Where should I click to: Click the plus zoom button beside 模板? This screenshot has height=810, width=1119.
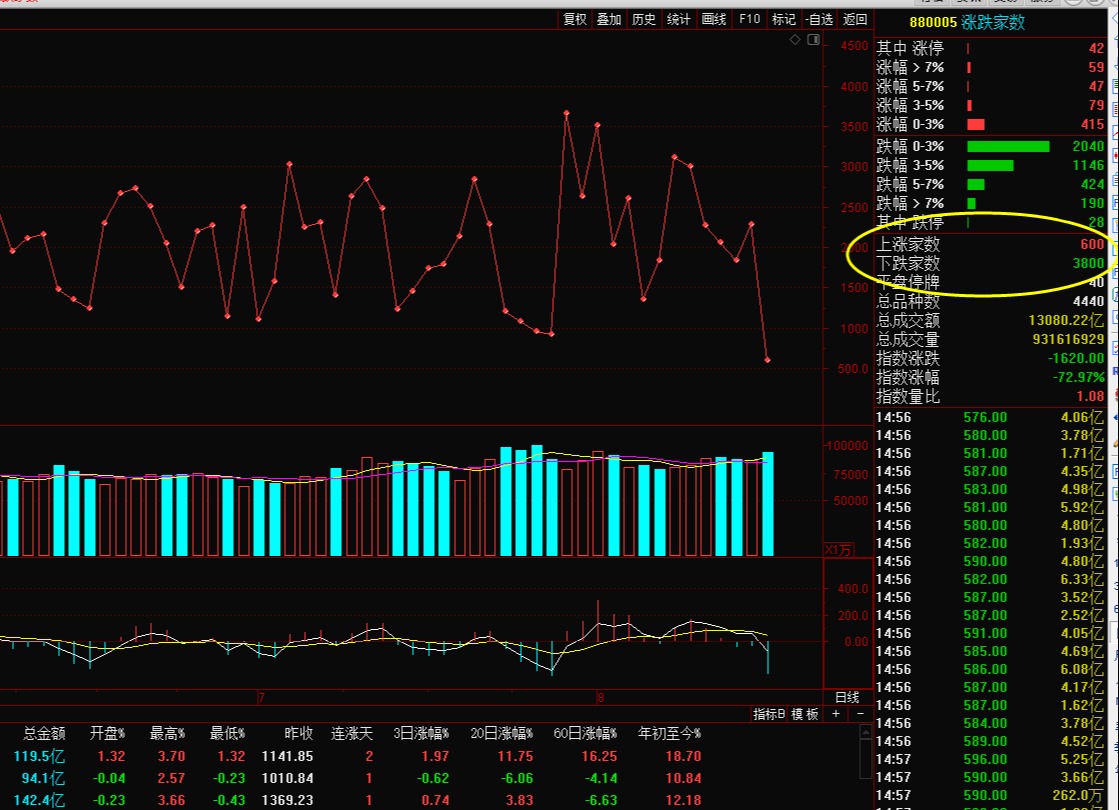(x=836, y=714)
